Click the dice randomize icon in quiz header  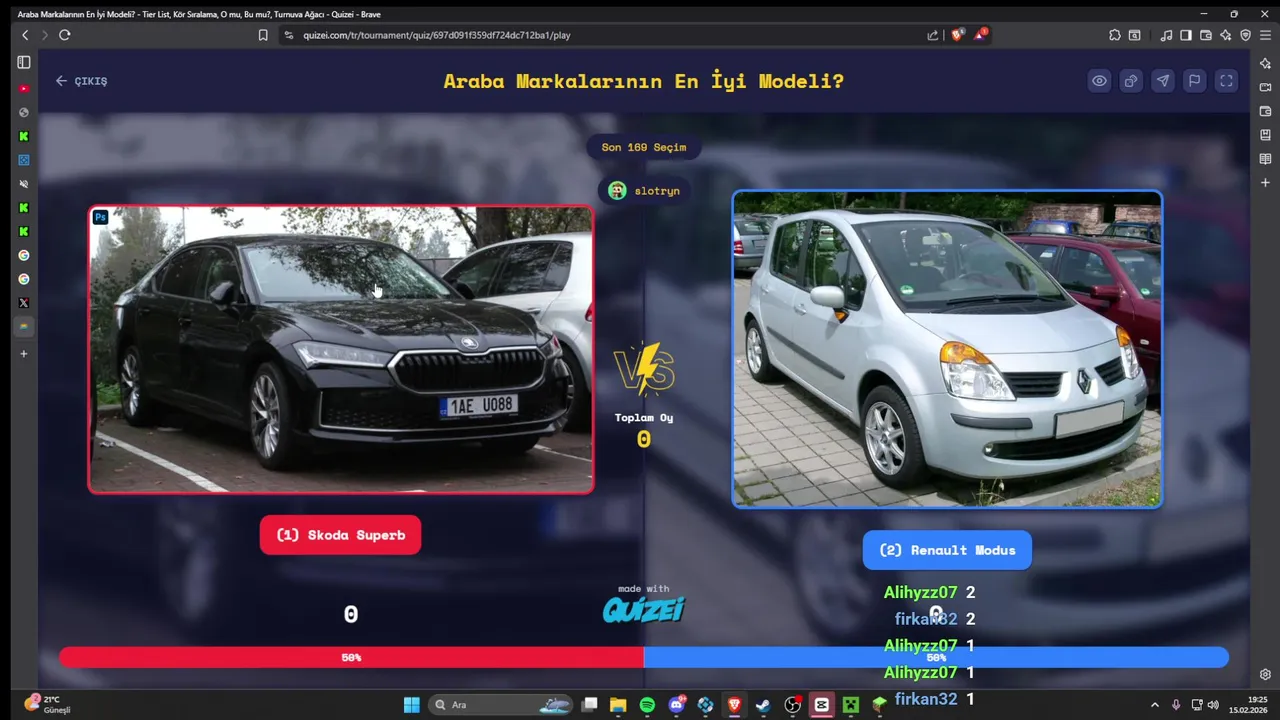1131,81
